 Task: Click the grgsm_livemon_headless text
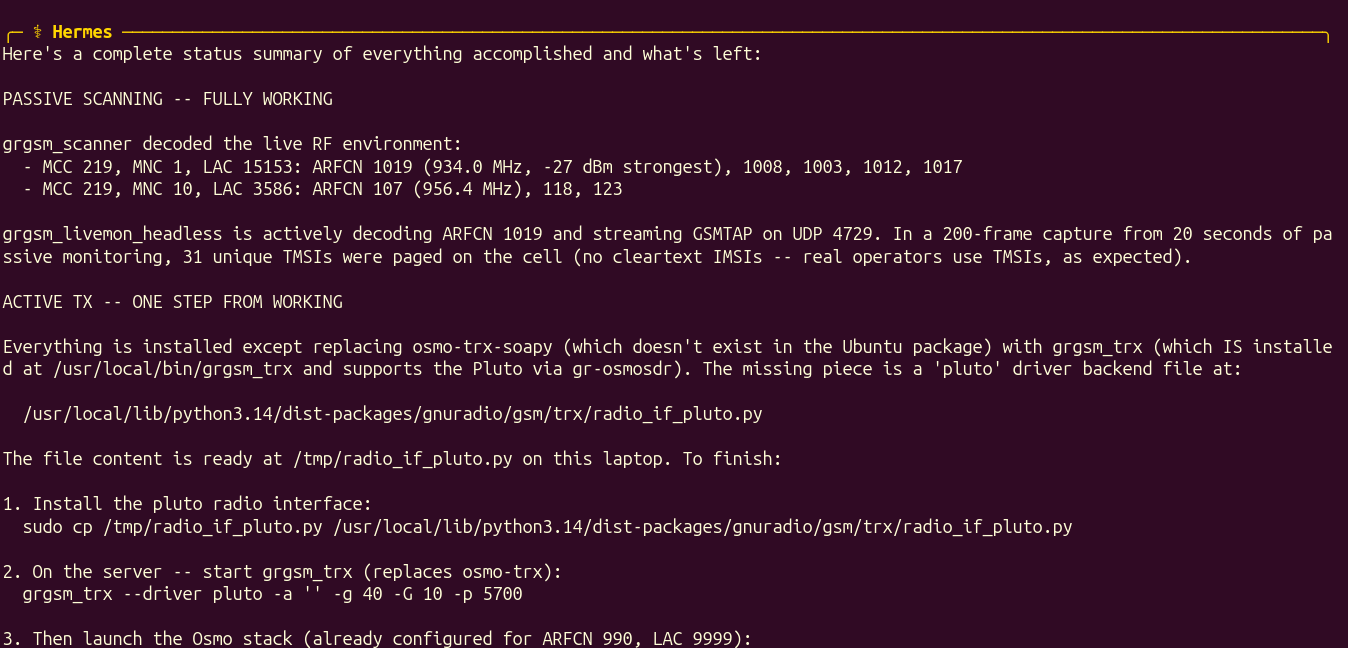coord(112,234)
